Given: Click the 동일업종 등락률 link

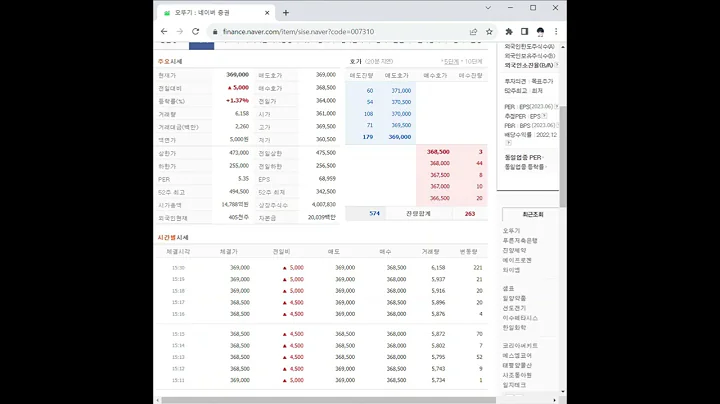Looking at the screenshot, I should pyautogui.click(x=524, y=167).
